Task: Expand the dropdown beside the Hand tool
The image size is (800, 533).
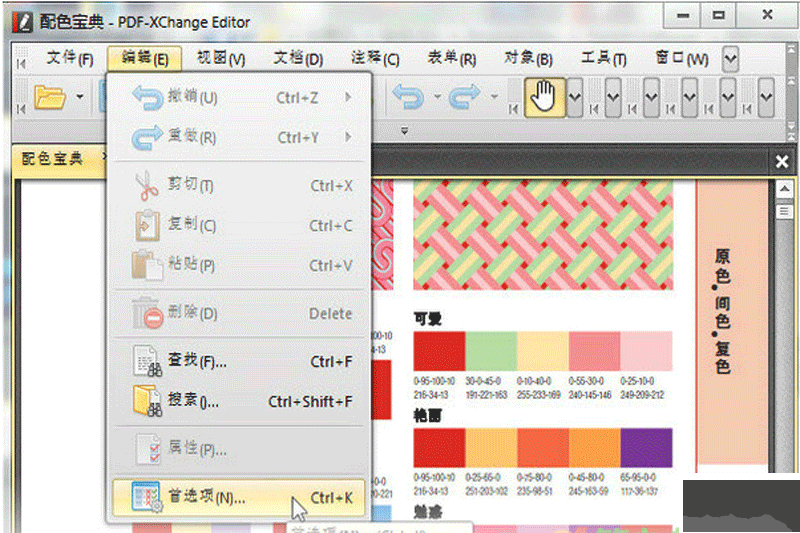Action: (574, 97)
